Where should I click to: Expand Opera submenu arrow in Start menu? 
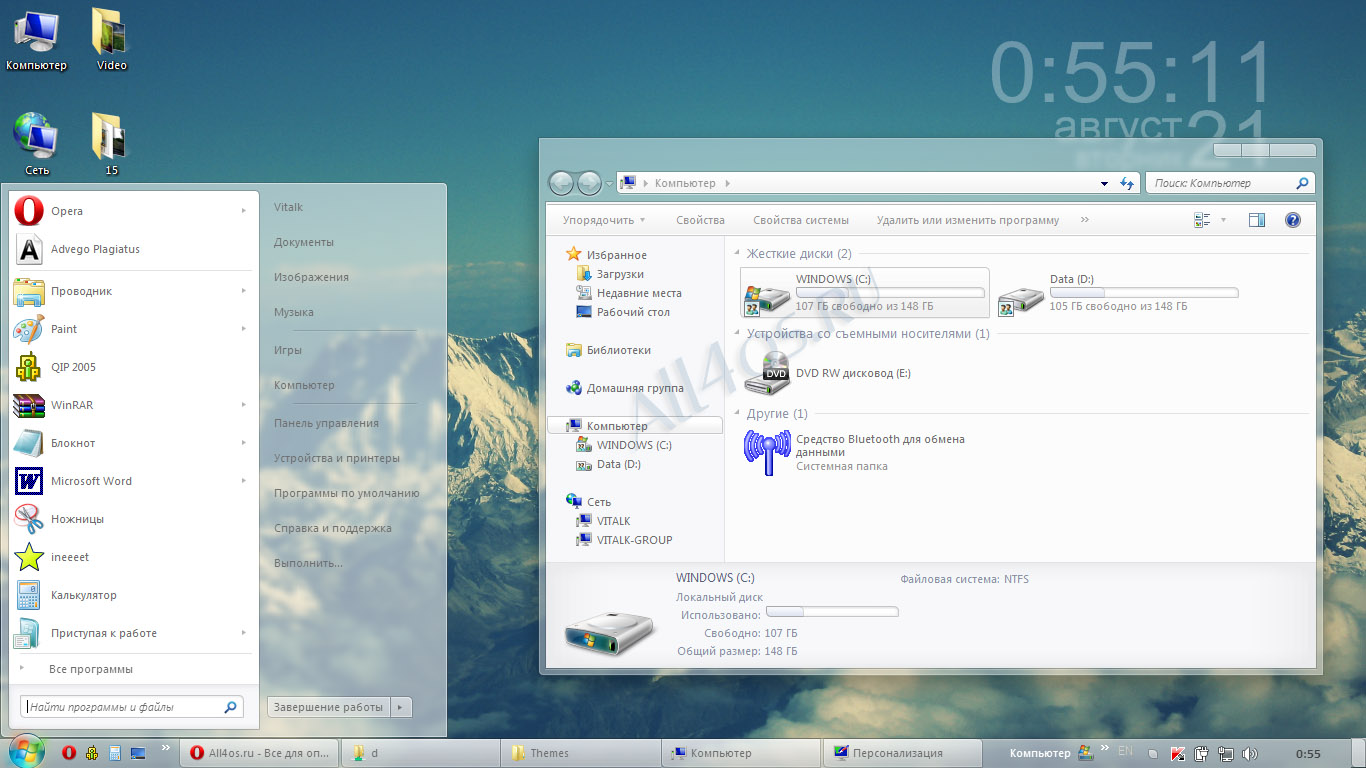point(243,211)
